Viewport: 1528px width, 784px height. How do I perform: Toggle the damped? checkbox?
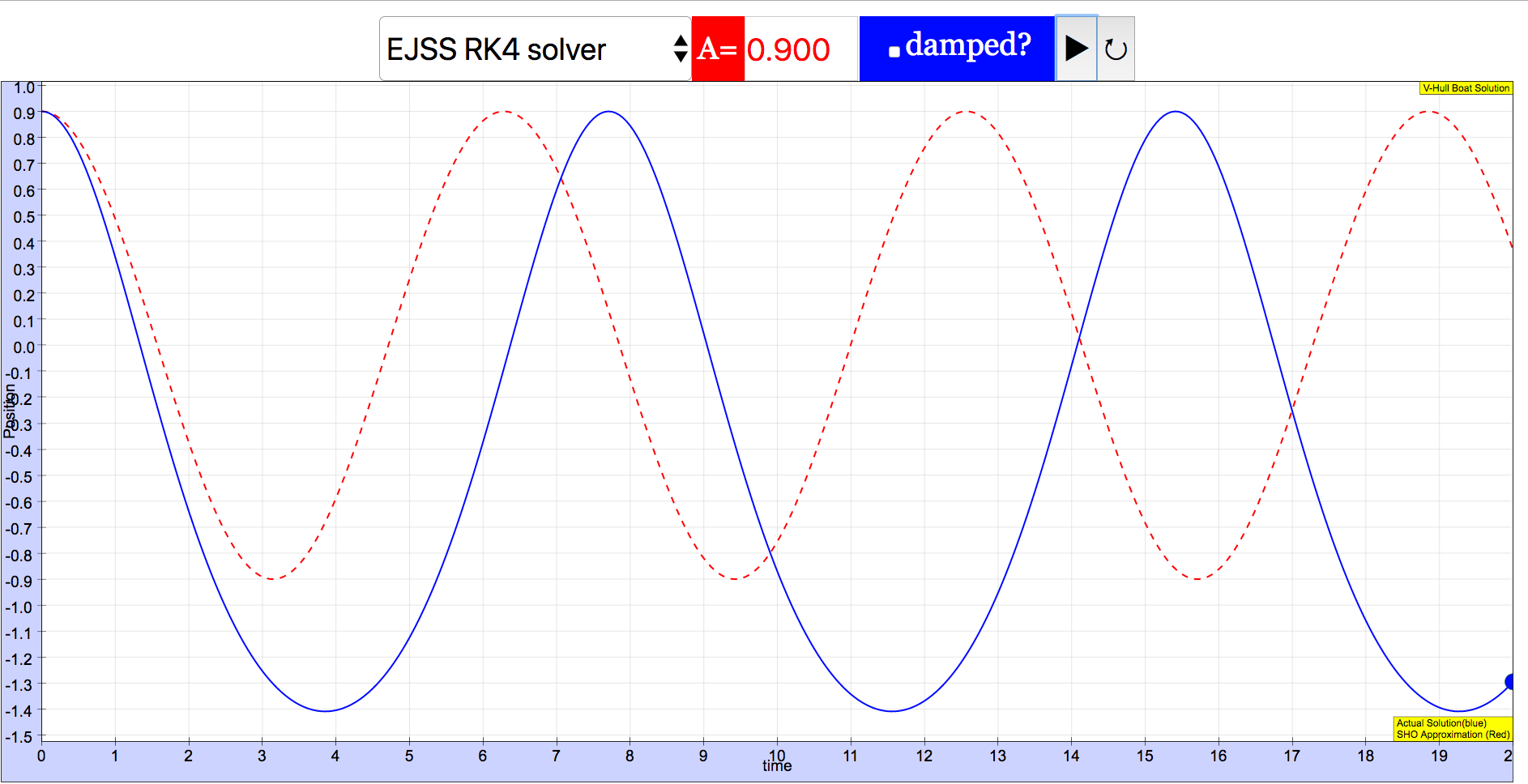(894, 52)
